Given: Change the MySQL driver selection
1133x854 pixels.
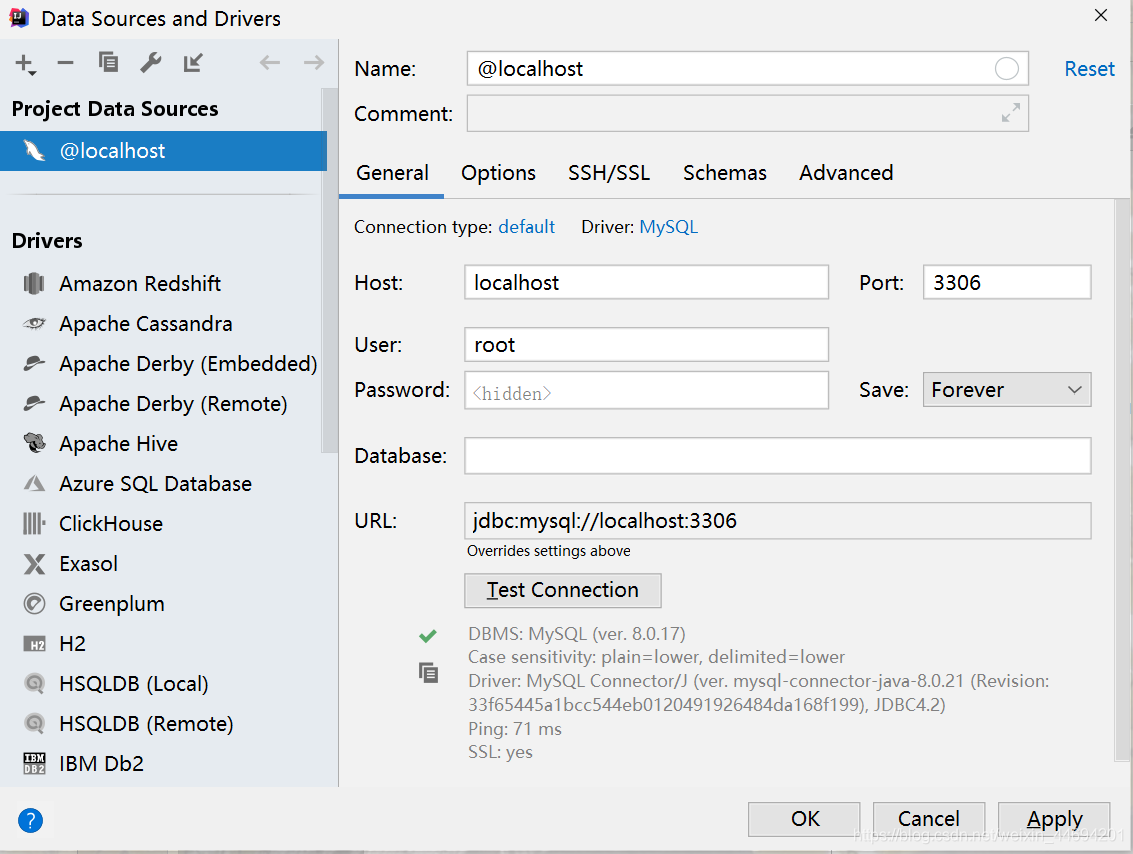Looking at the screenshot, I should [x=668, y=227].
